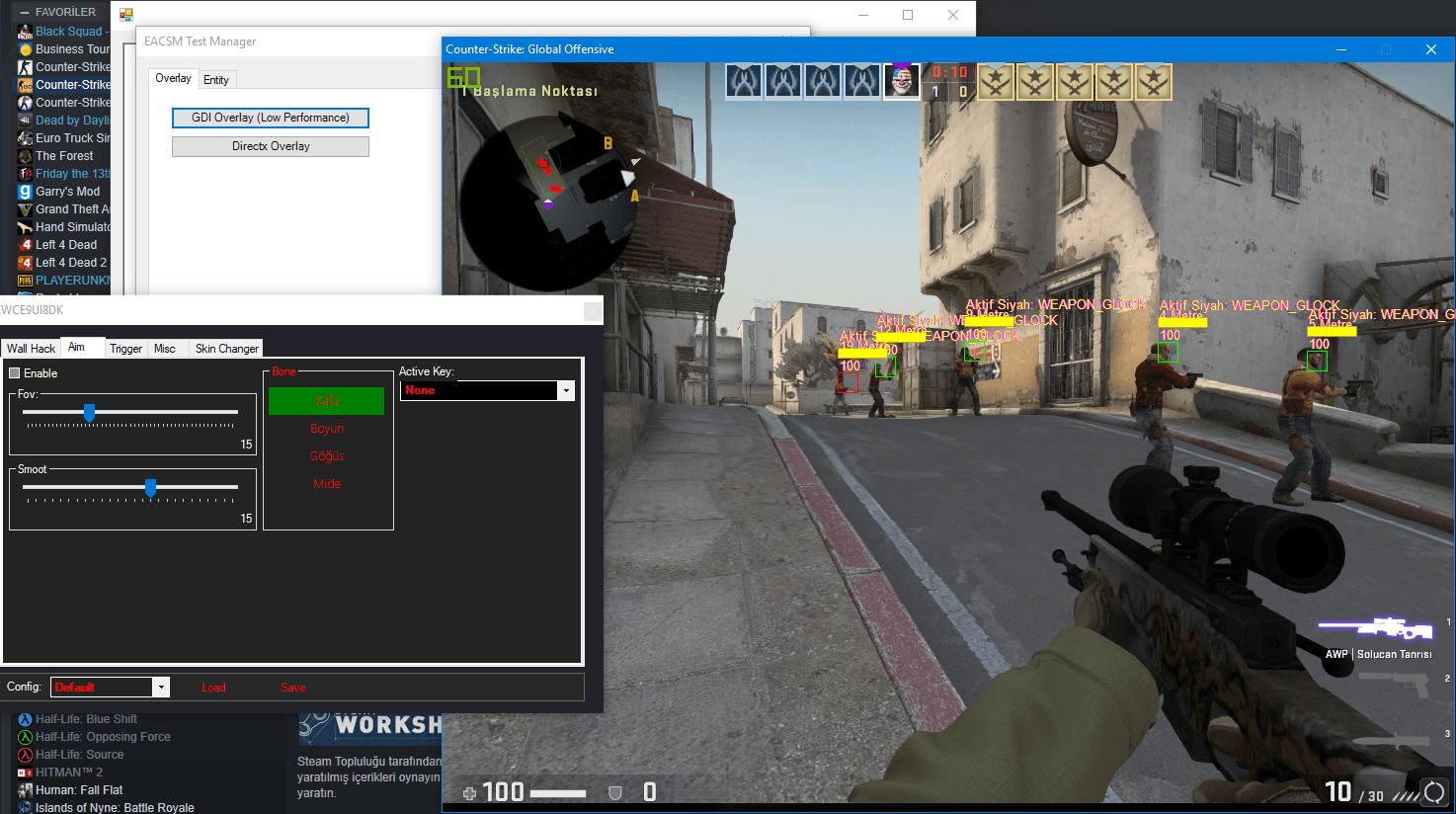This screenshot has width=1456, height=814.
Task: Open the Config Default dropdown
Action: [x=161, y=687]
